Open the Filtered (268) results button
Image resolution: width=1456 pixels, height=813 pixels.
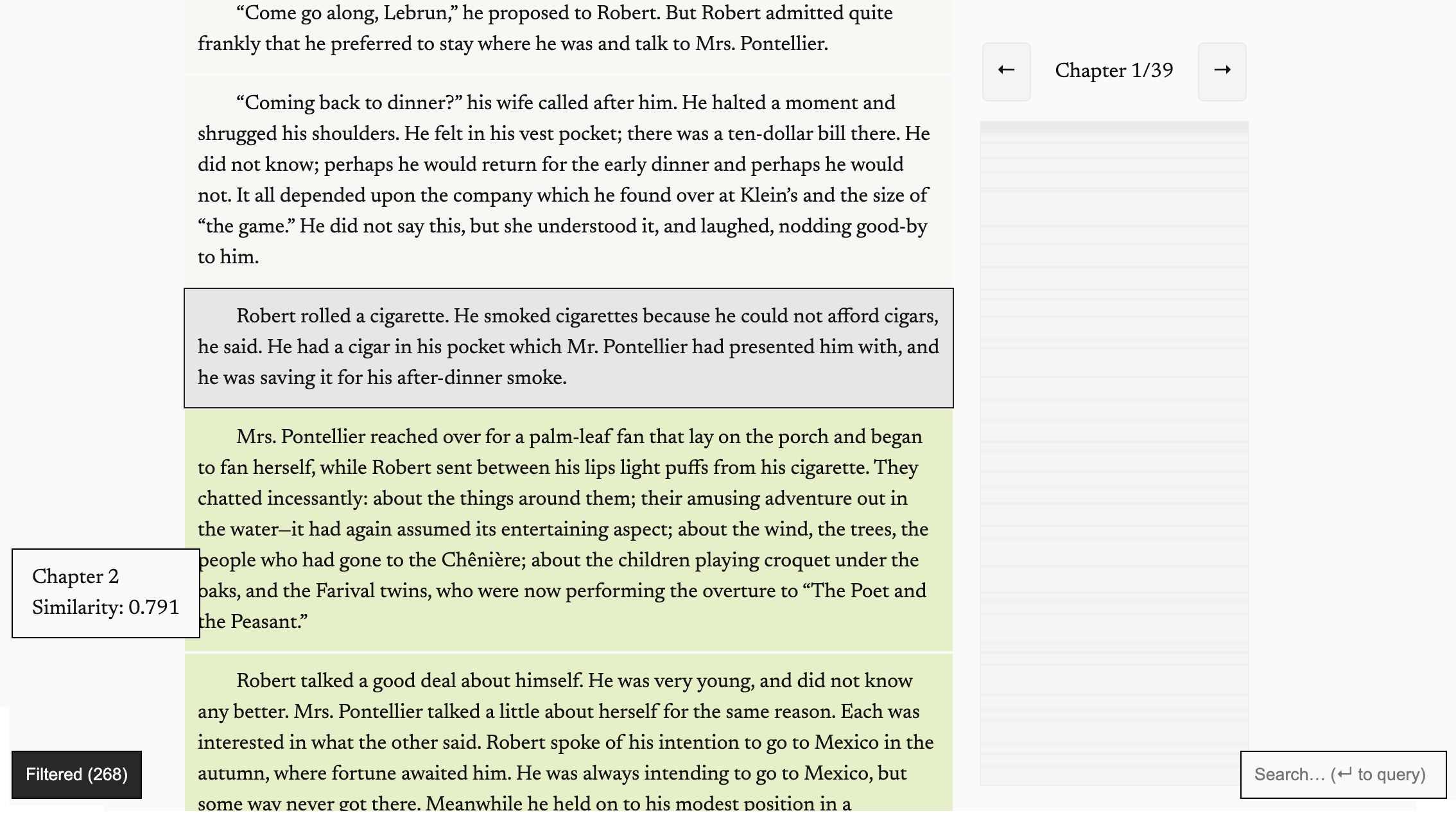click(x=76, y=774)
